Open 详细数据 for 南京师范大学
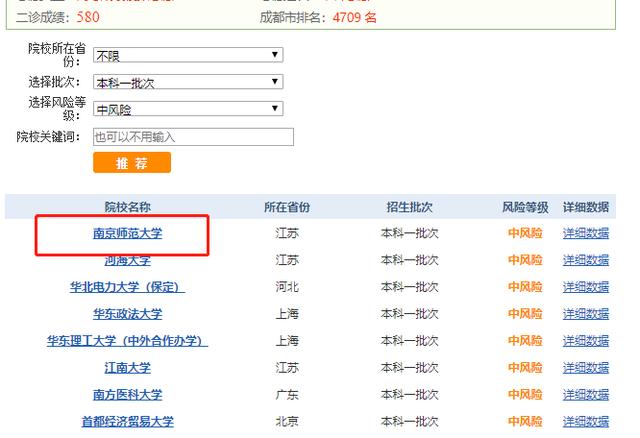Screen dimensions: 640x438 pos(586,233)
